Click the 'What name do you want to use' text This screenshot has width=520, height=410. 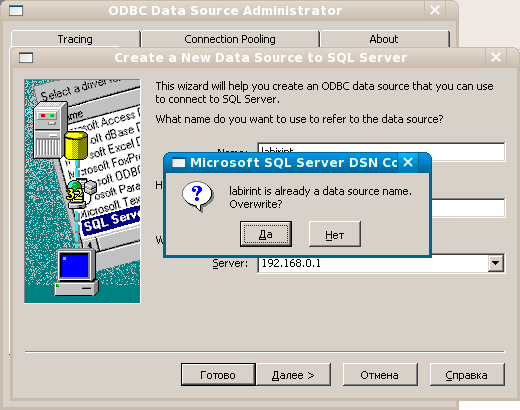tap(299, 119)
